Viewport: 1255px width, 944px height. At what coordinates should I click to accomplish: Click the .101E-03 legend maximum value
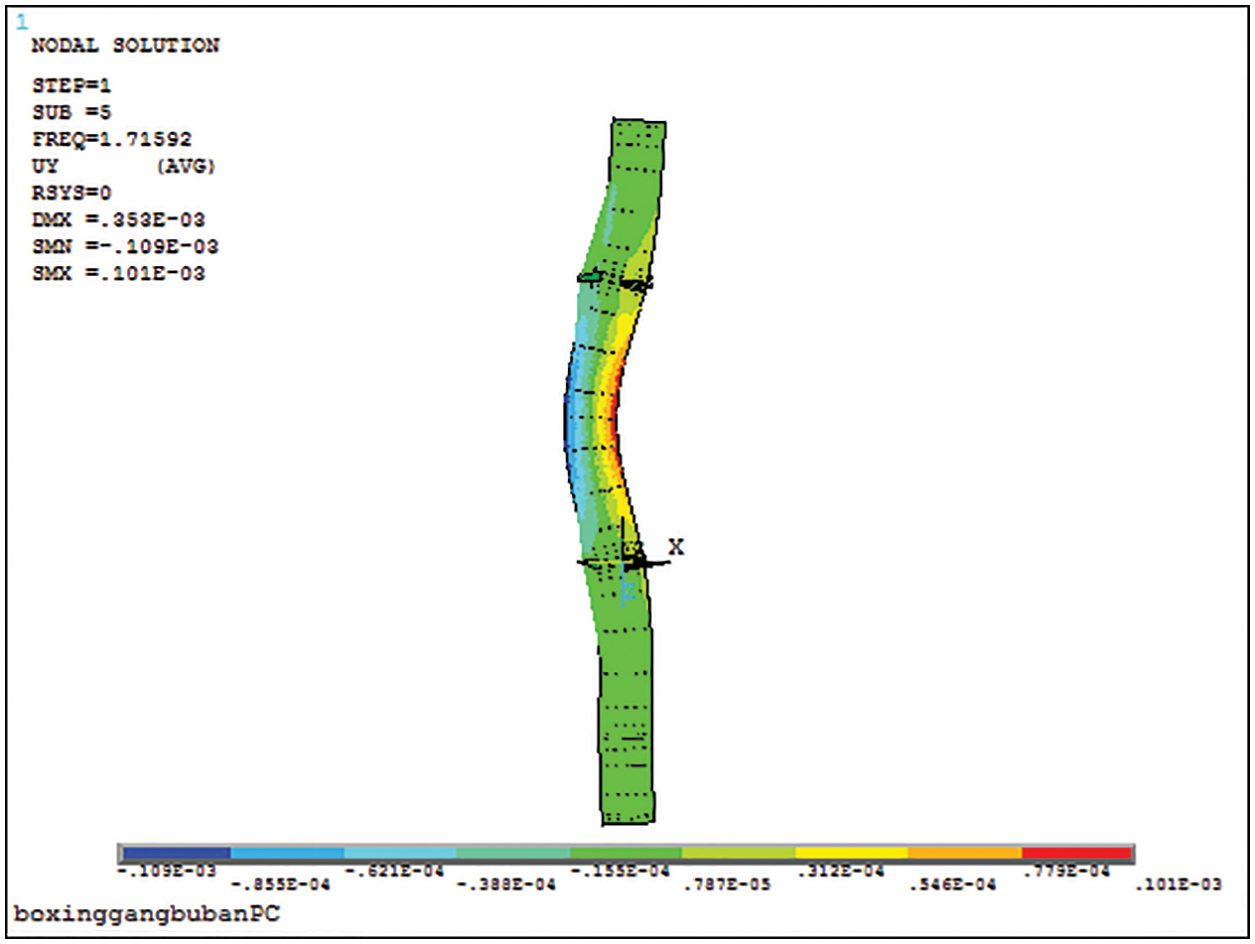[1176, 884]
